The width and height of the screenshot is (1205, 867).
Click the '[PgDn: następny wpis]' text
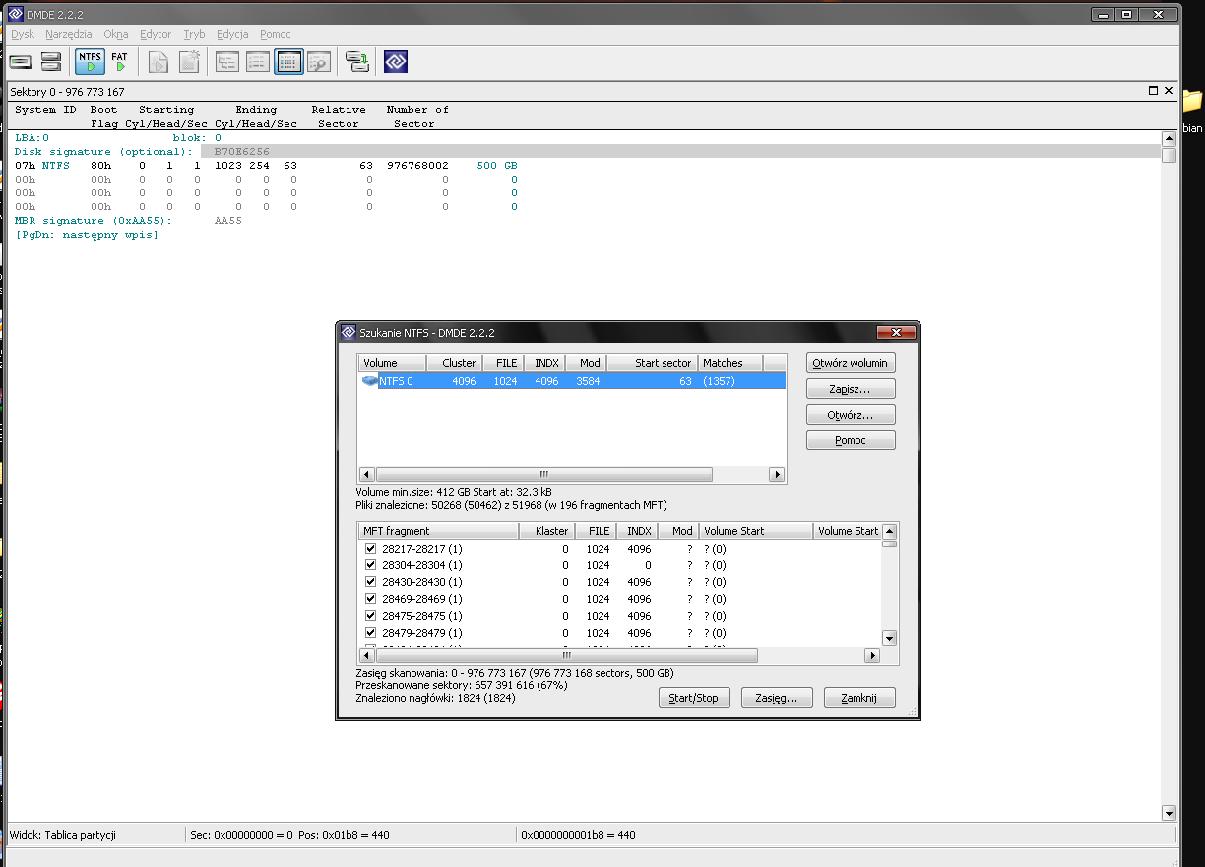[87, 234]
